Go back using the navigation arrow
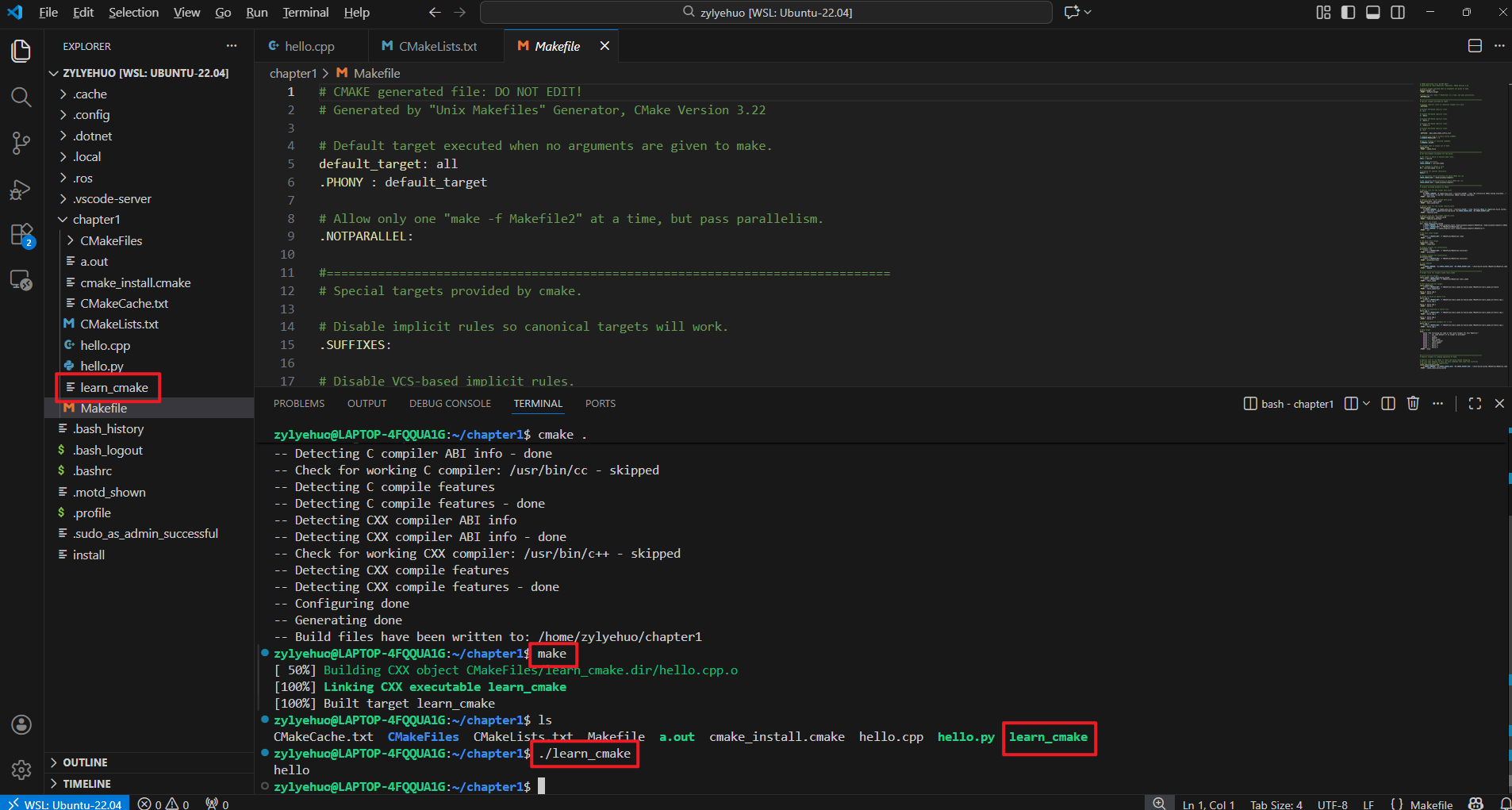This screenshot has width=1512, height=810. [435, 12]
